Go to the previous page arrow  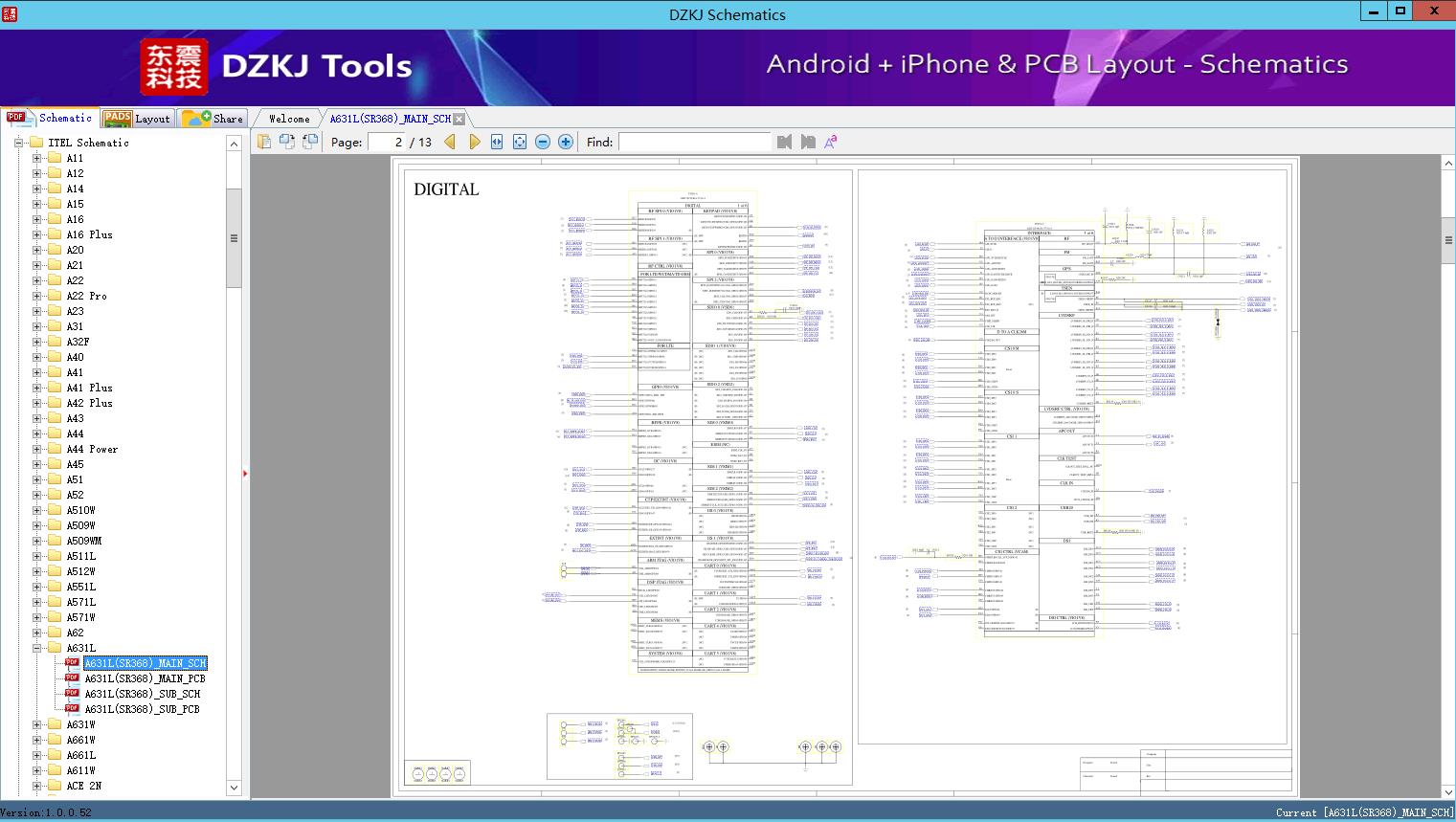pos(450,142)
